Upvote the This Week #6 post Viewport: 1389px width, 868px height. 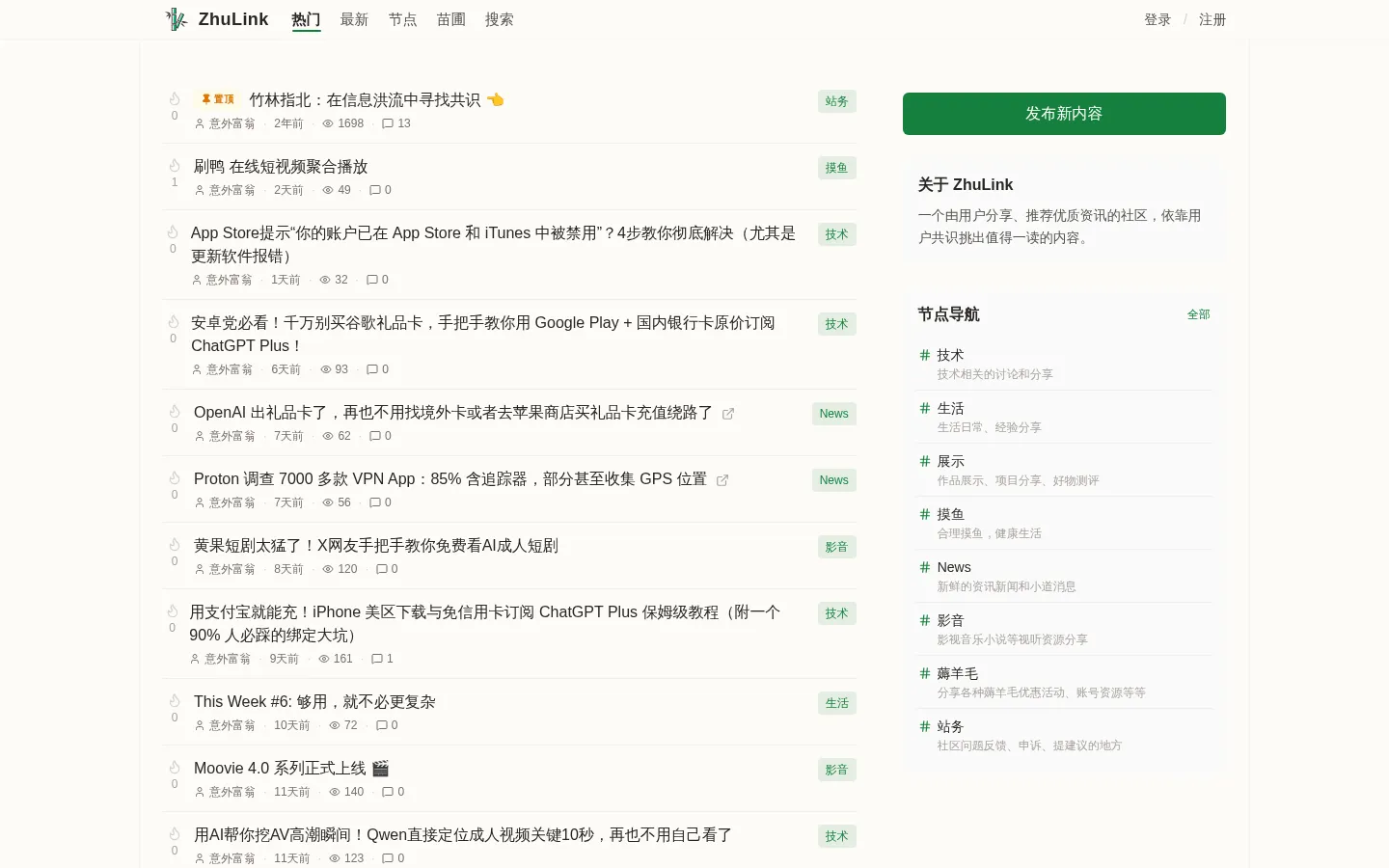tap(175, 700)
